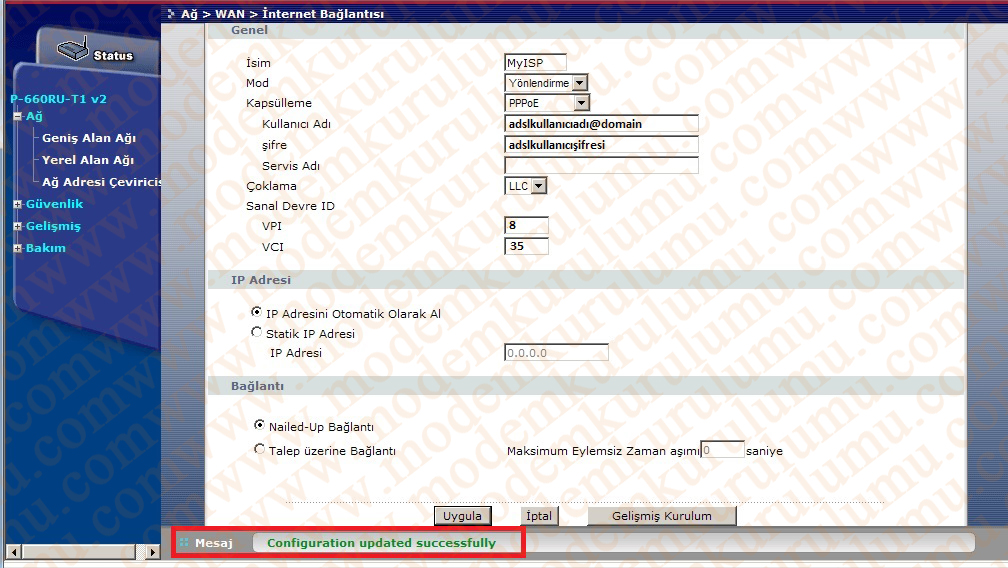Click the Ağ menu label
This screenshot has height=568, width=1008.
(34, 116)
